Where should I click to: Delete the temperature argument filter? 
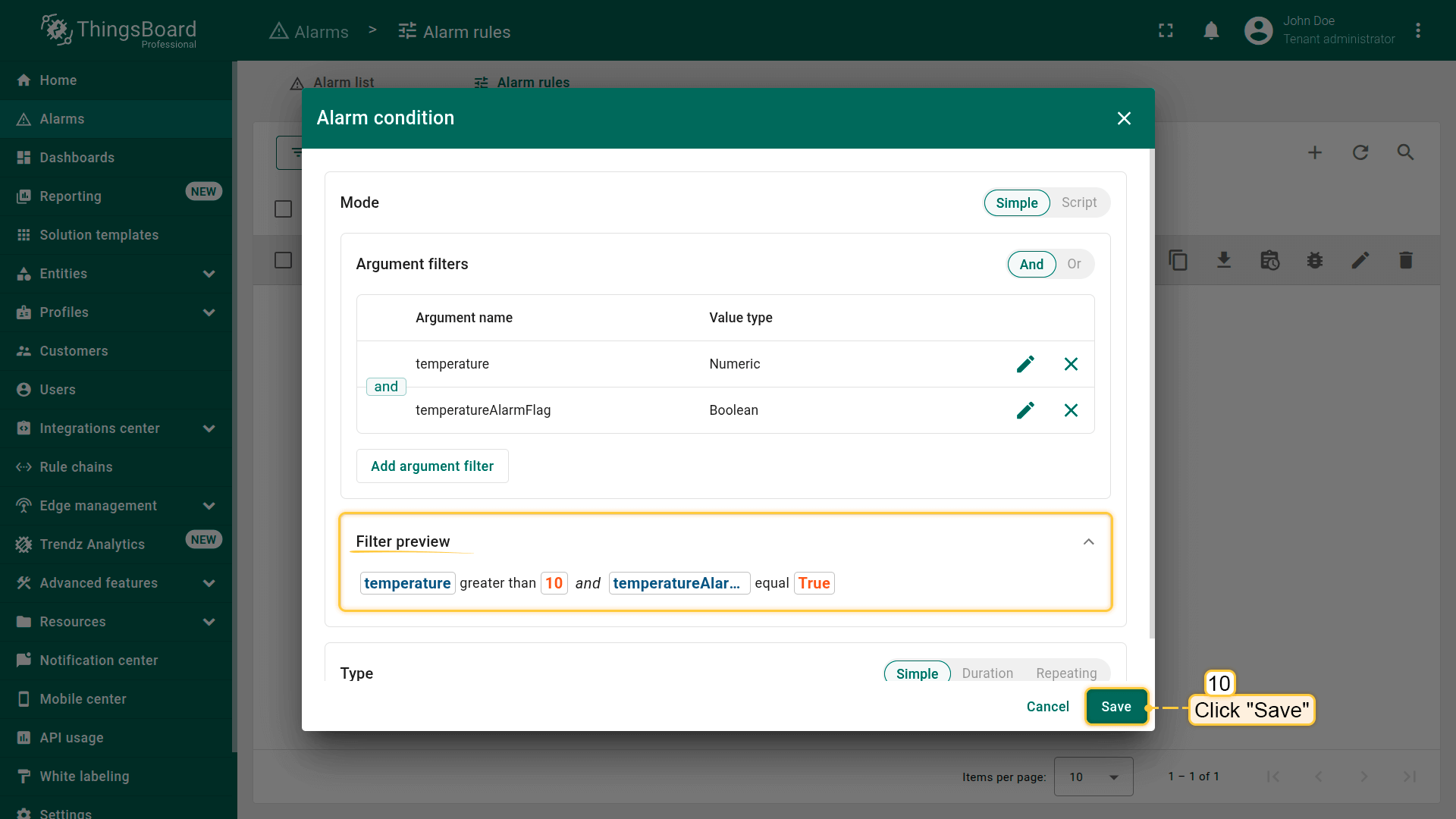[x=1071, y=364]
